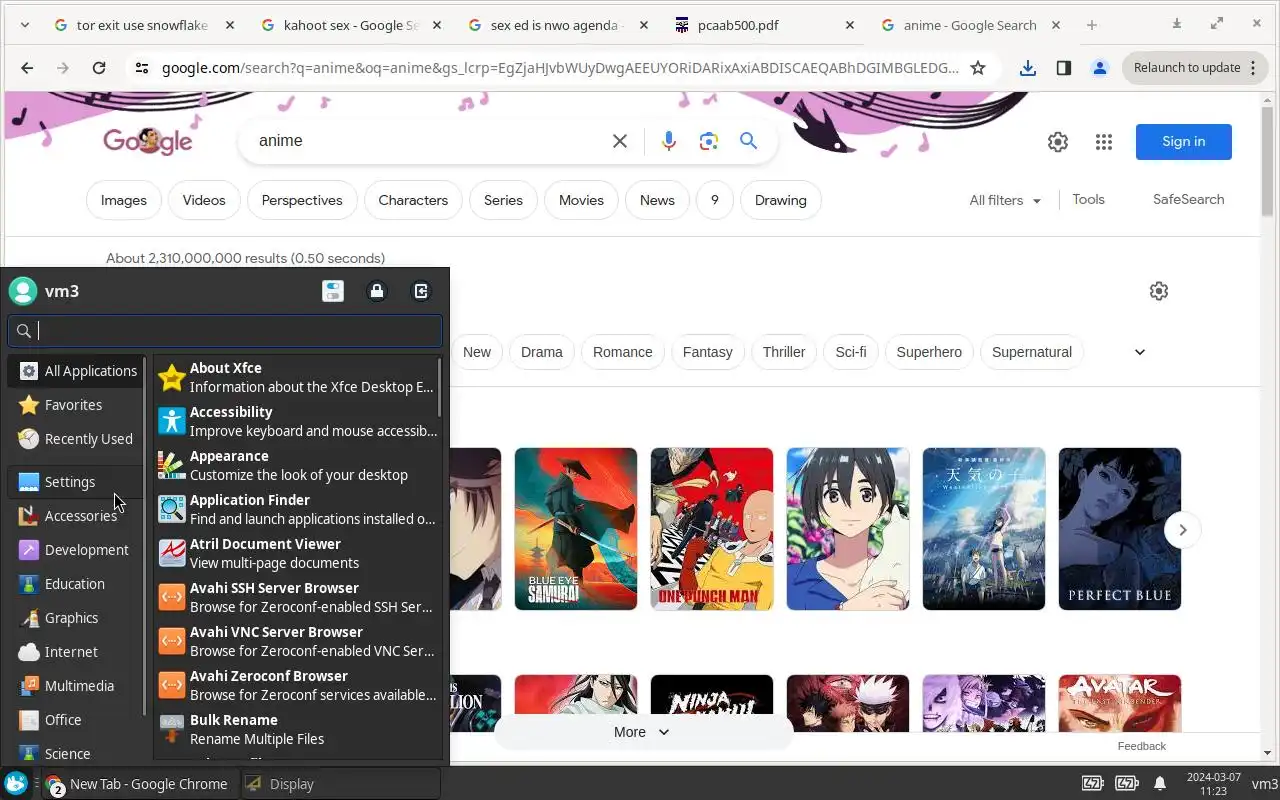Bookmark this page with the star icon
The width and height of the screenshot is (1280, 800).
[x=978, y=68]
